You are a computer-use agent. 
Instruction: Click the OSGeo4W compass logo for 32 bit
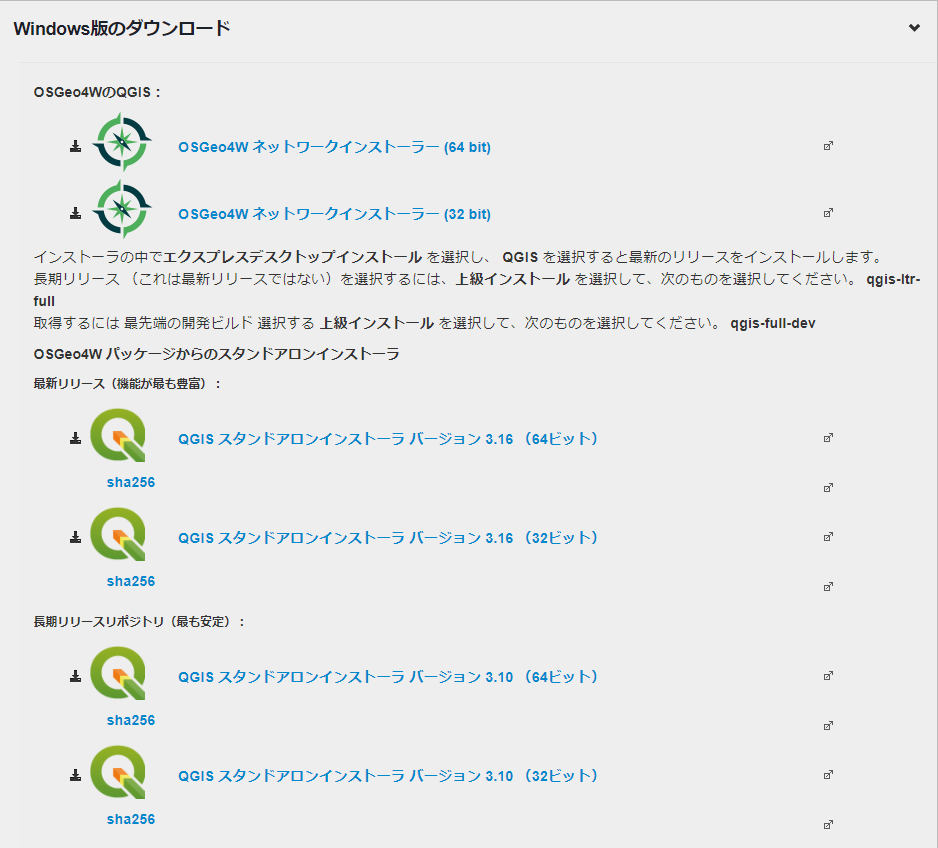click(121, 209)
